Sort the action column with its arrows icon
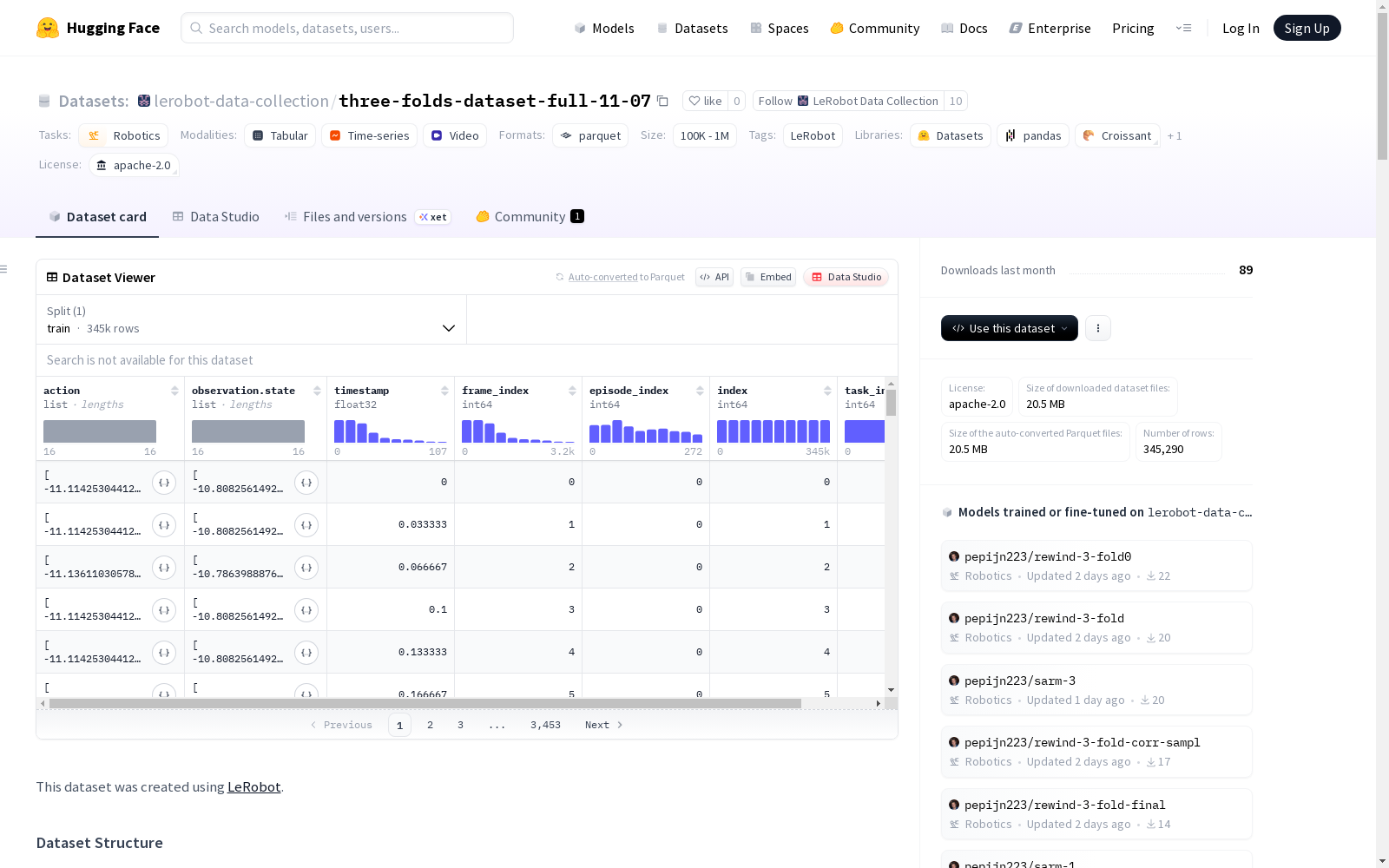The image size is (1389, 868). pos(174,391)
